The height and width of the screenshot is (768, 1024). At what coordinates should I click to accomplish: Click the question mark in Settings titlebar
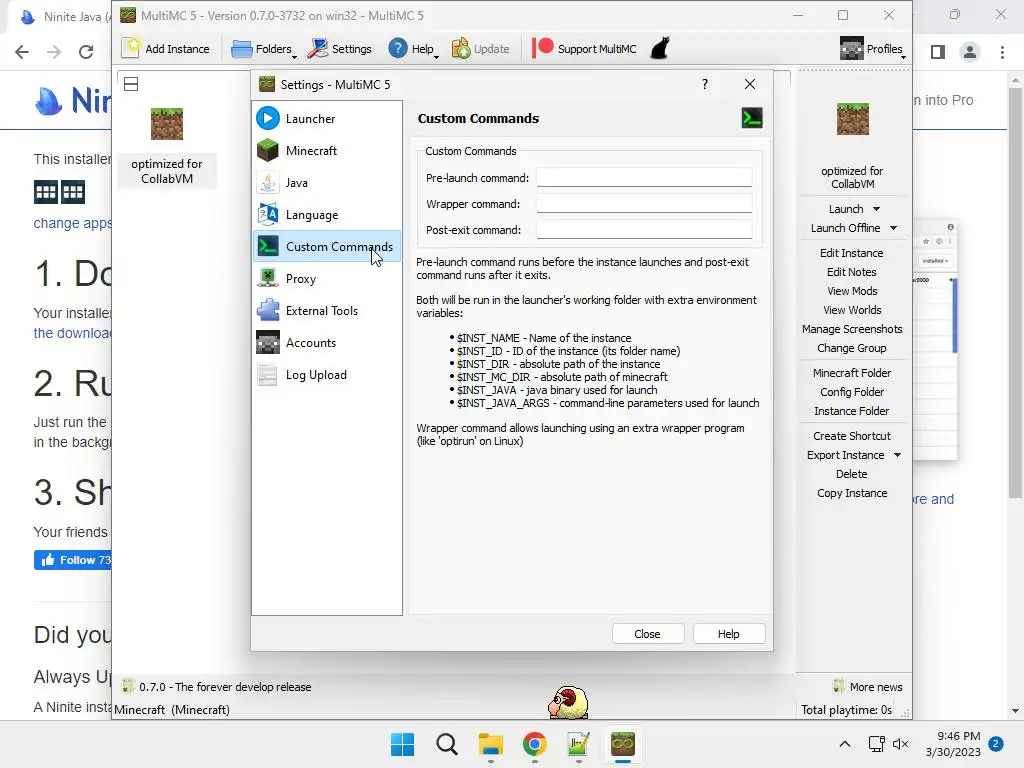(x=705, y=84)
